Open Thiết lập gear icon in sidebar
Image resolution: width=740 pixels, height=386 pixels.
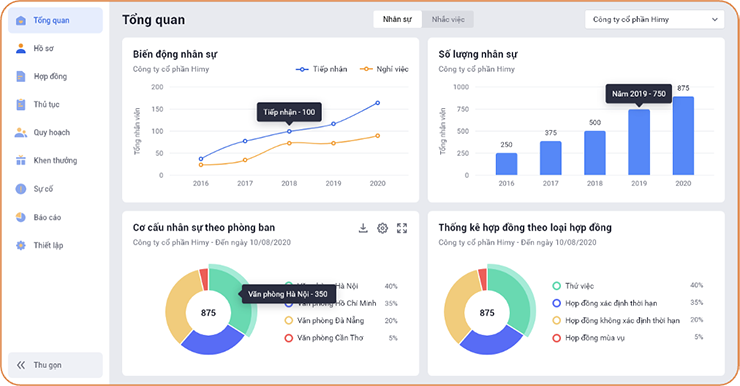coord(21,245)
